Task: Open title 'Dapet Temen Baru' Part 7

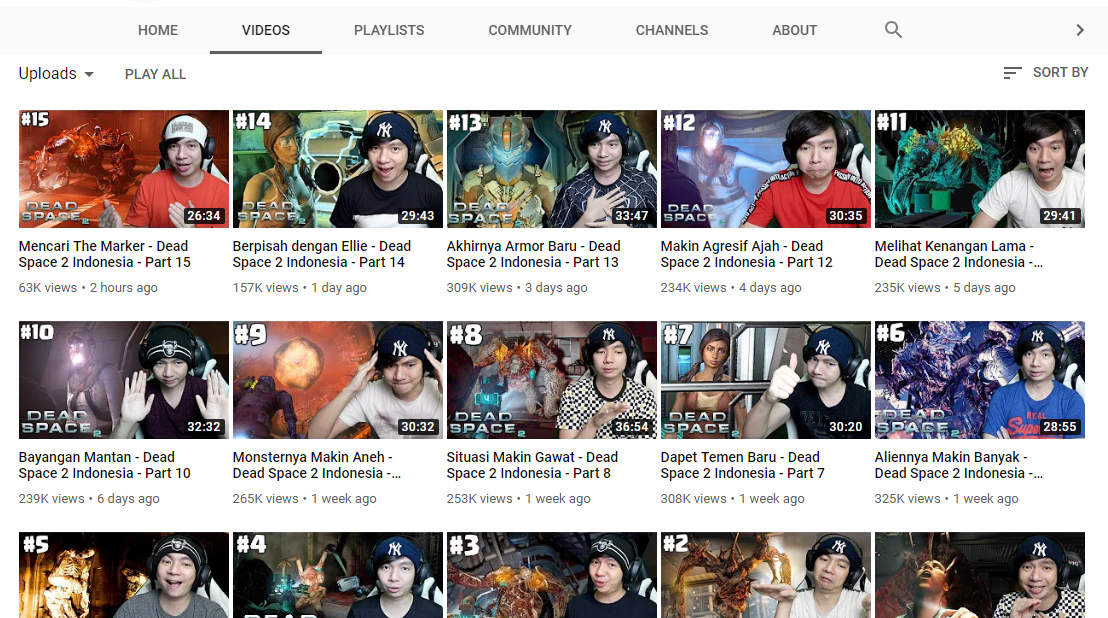Action: click(x=743, y=465)
